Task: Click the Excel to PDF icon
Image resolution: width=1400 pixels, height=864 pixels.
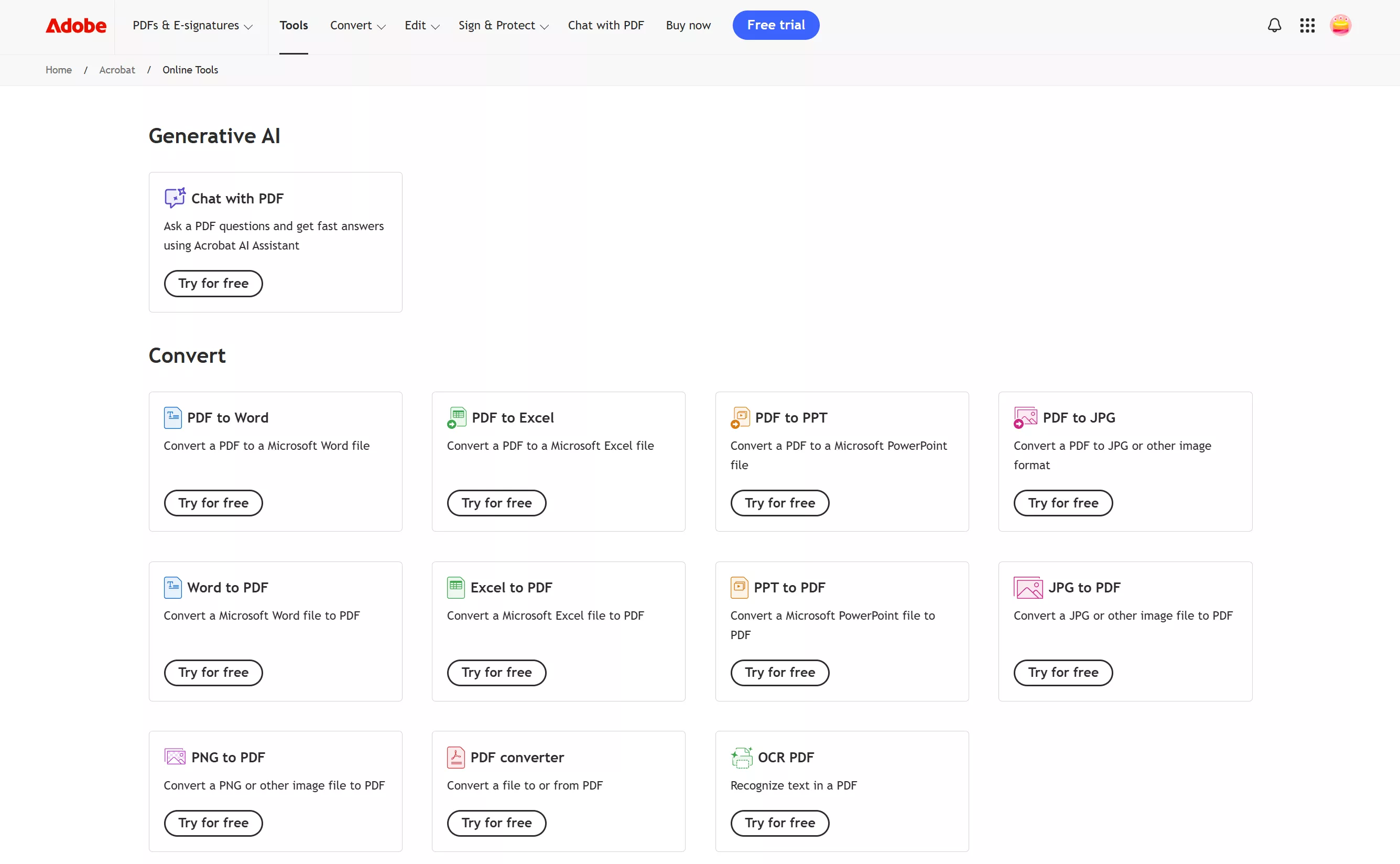Action: 456,587
